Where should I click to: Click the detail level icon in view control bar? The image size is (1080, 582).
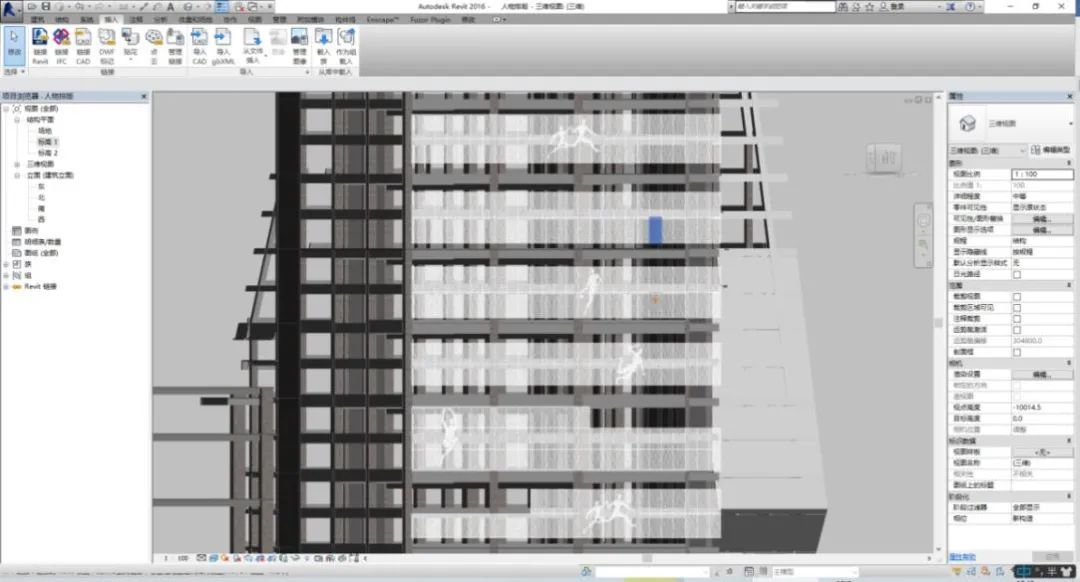tap(201, 558)
